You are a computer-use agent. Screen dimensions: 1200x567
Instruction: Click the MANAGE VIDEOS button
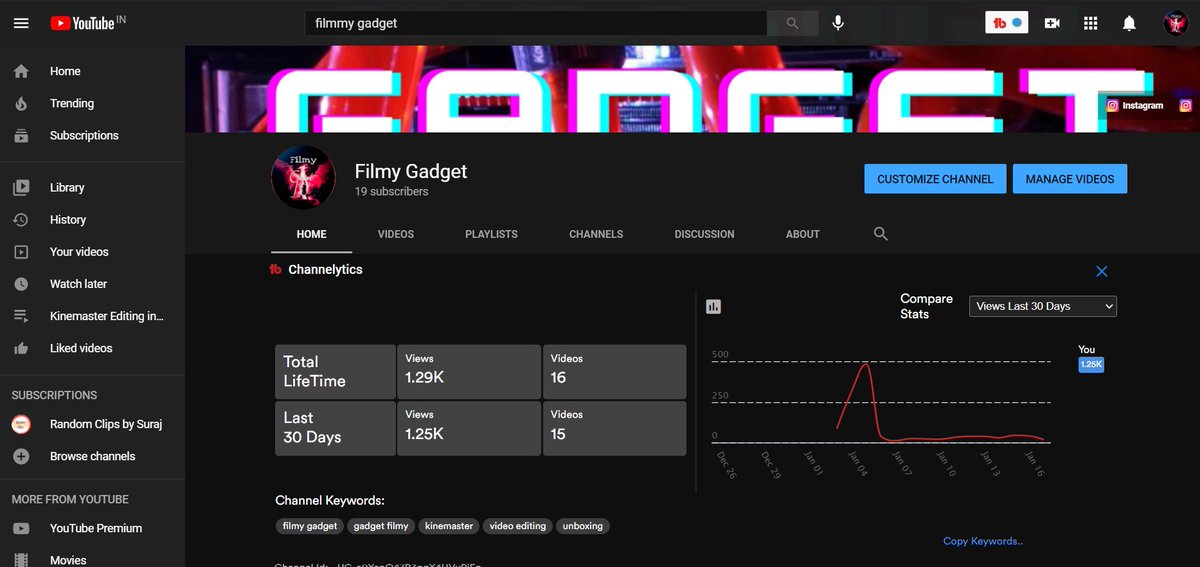coord(1070,179)
